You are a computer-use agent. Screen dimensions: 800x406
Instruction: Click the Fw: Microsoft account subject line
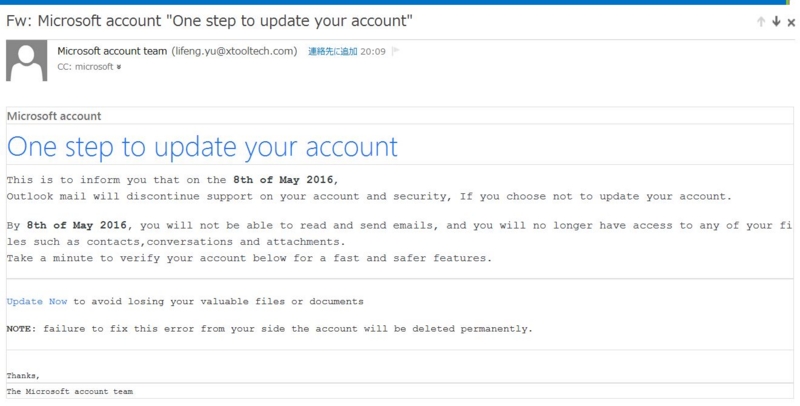[209, 21]
